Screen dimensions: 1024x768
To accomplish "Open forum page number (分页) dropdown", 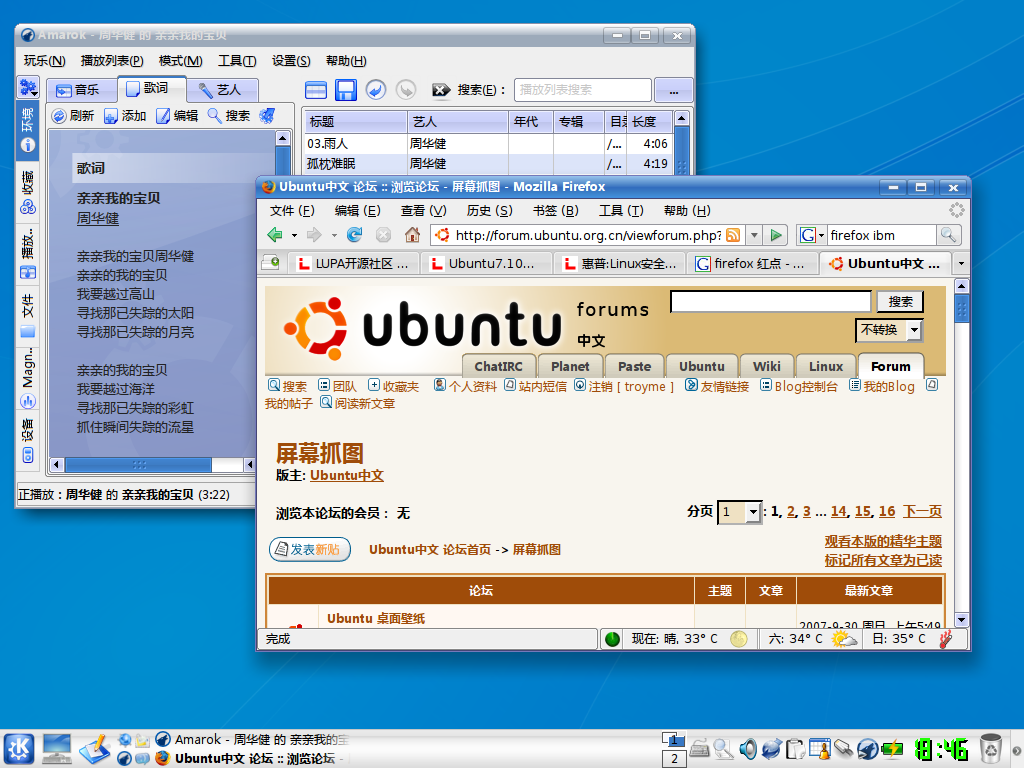I will 739,512.
